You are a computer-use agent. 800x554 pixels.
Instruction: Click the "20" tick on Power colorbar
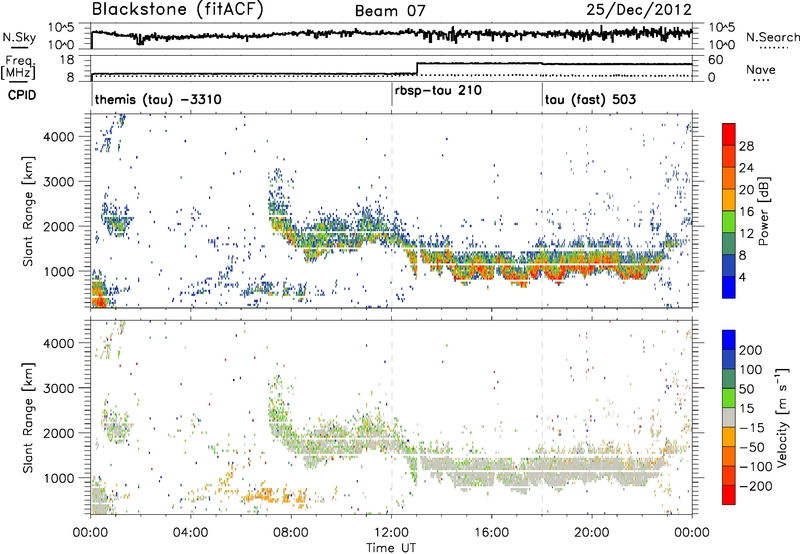[x=746, y=190]
